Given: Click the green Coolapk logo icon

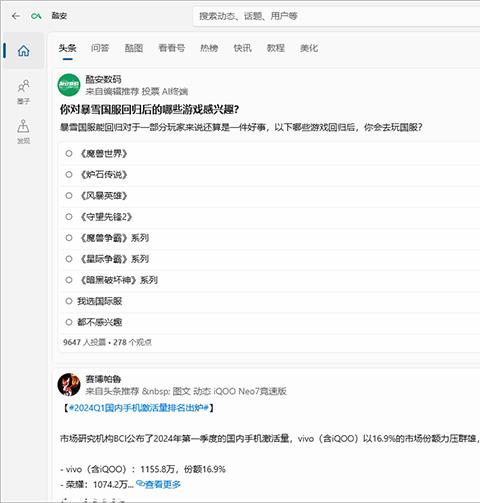Looking at the screenshot, I should pos(36,16).
